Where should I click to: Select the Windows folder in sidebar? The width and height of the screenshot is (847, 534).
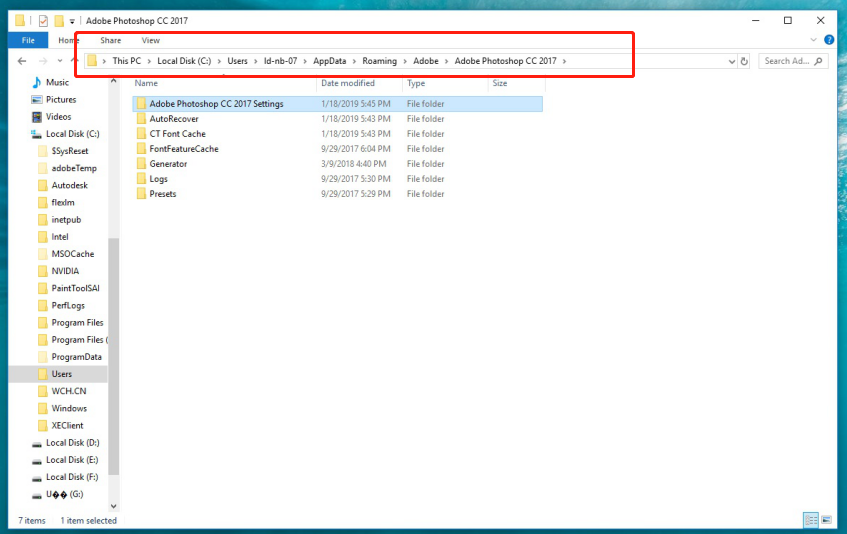(69, 409)
